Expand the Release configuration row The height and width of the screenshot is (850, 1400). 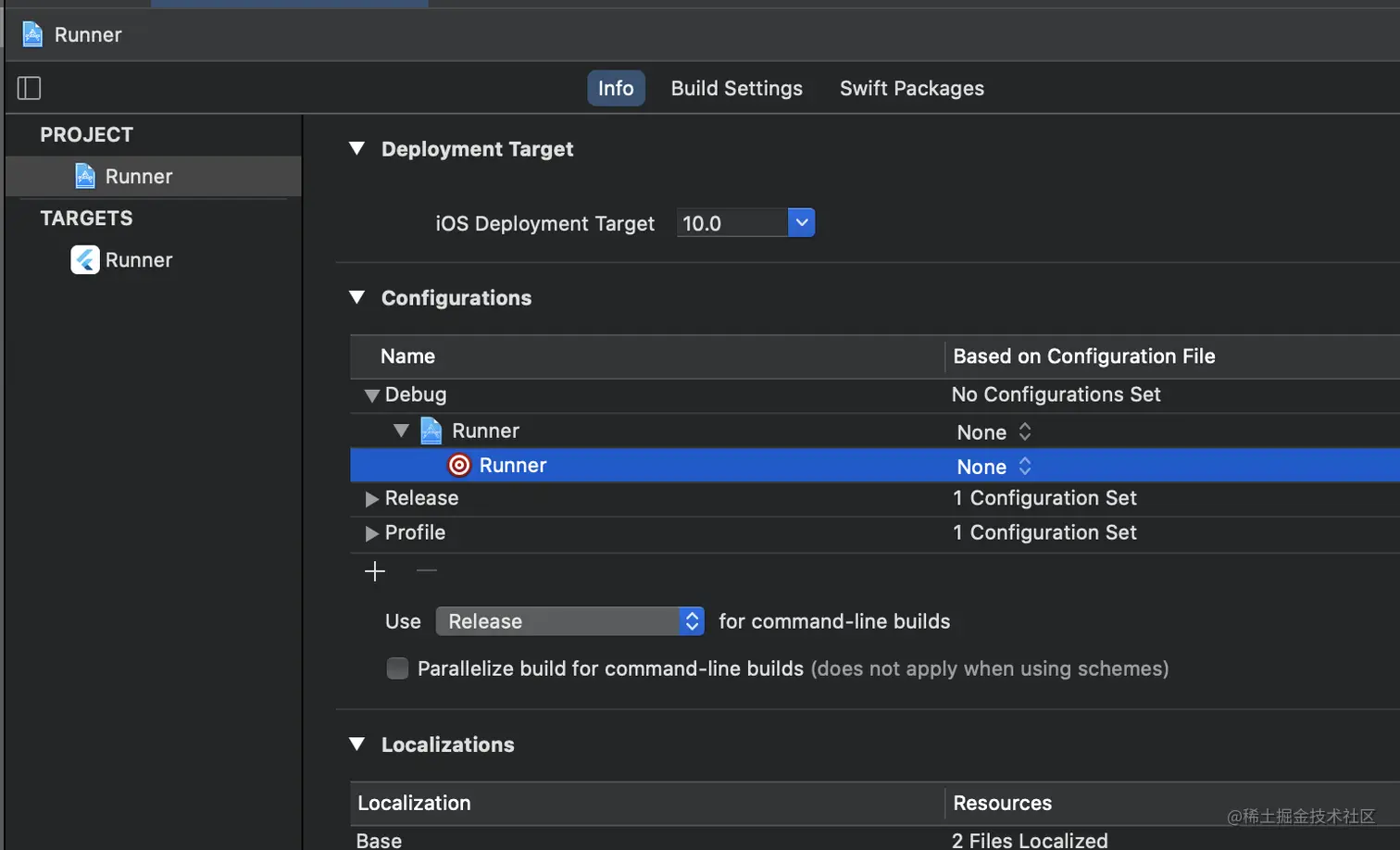point(372,499)
